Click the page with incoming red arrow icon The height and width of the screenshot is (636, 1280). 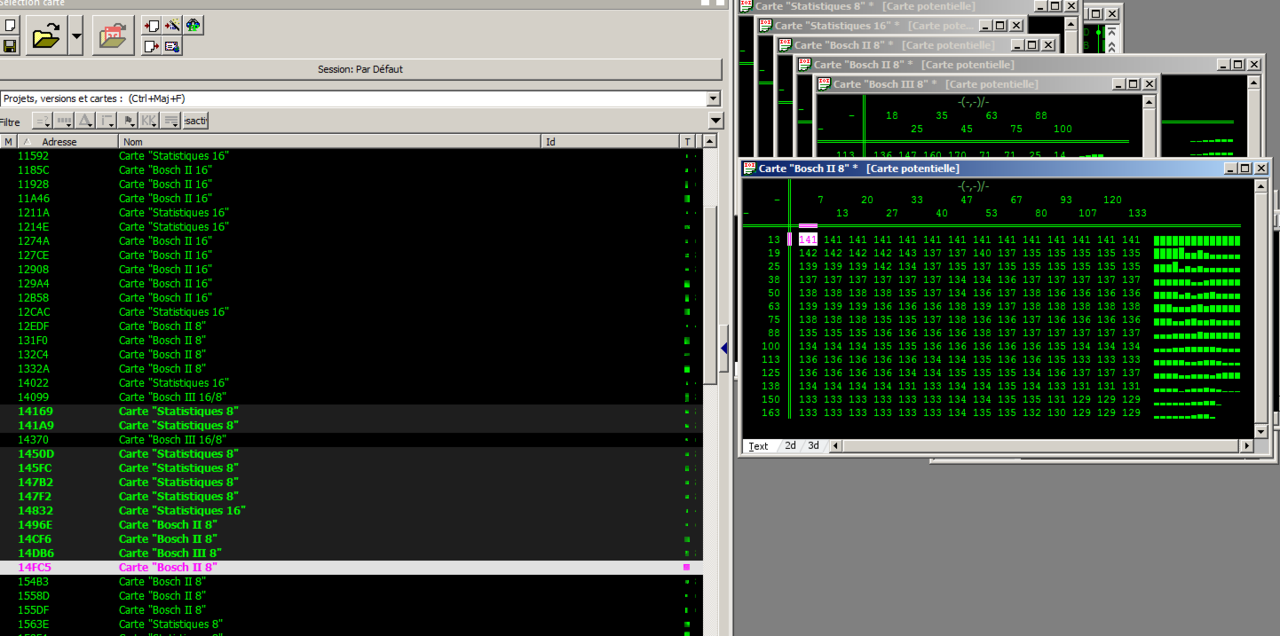[152, 25]
